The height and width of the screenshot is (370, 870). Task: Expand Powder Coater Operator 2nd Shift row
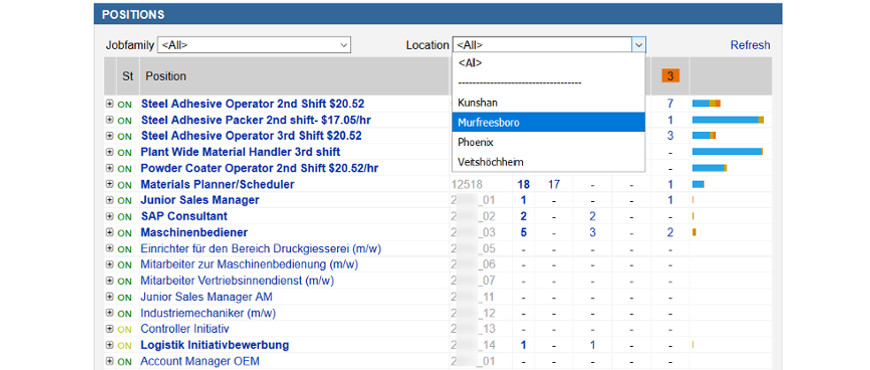[x=109, y=168]
